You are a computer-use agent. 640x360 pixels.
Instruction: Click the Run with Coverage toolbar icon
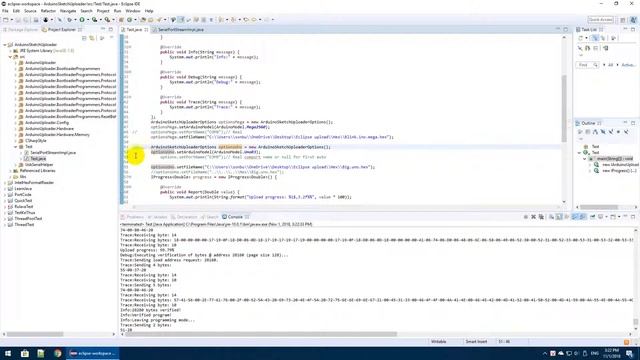95,20
